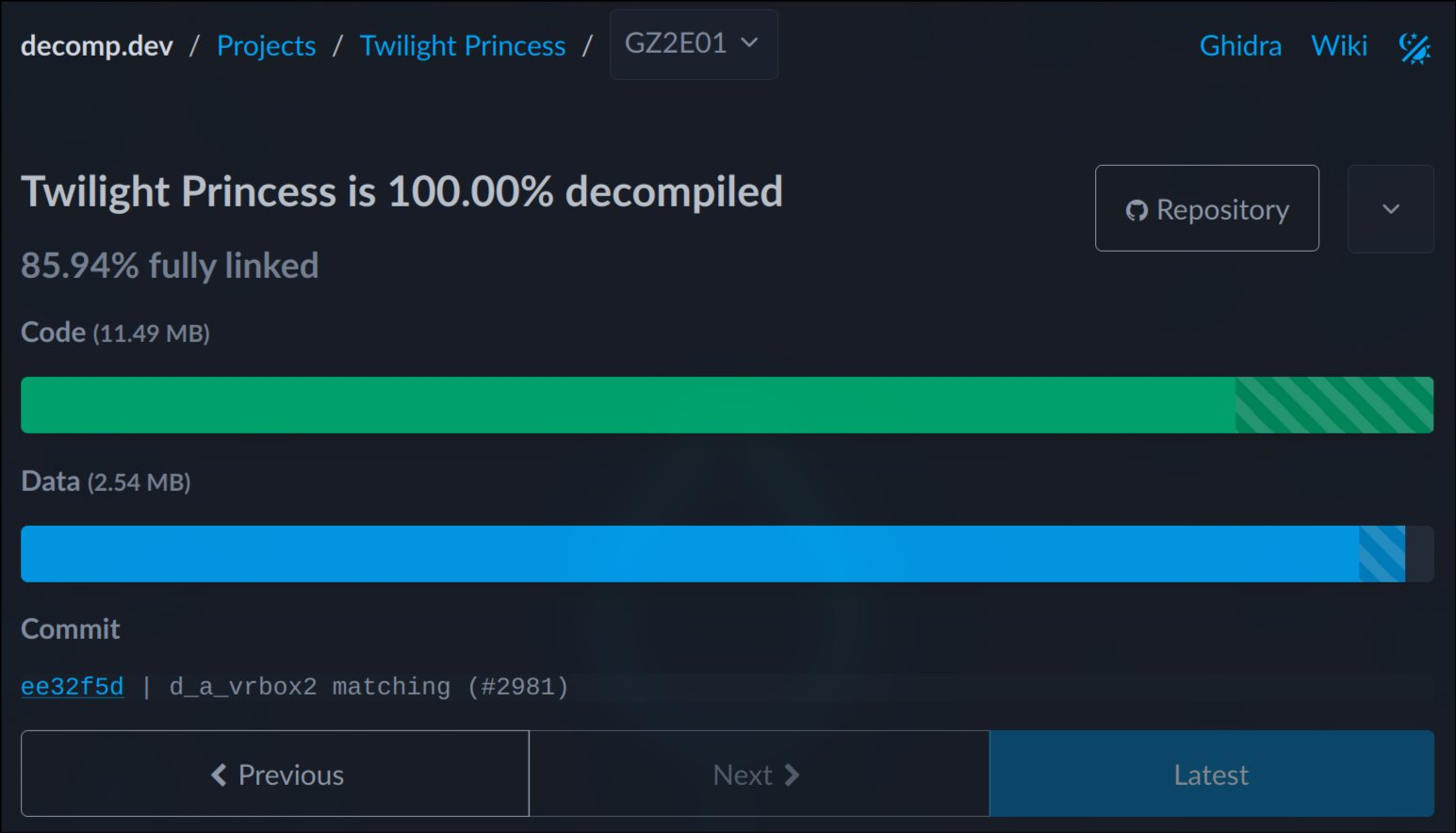
Task: Click the Next commit button
Action: 760,774
